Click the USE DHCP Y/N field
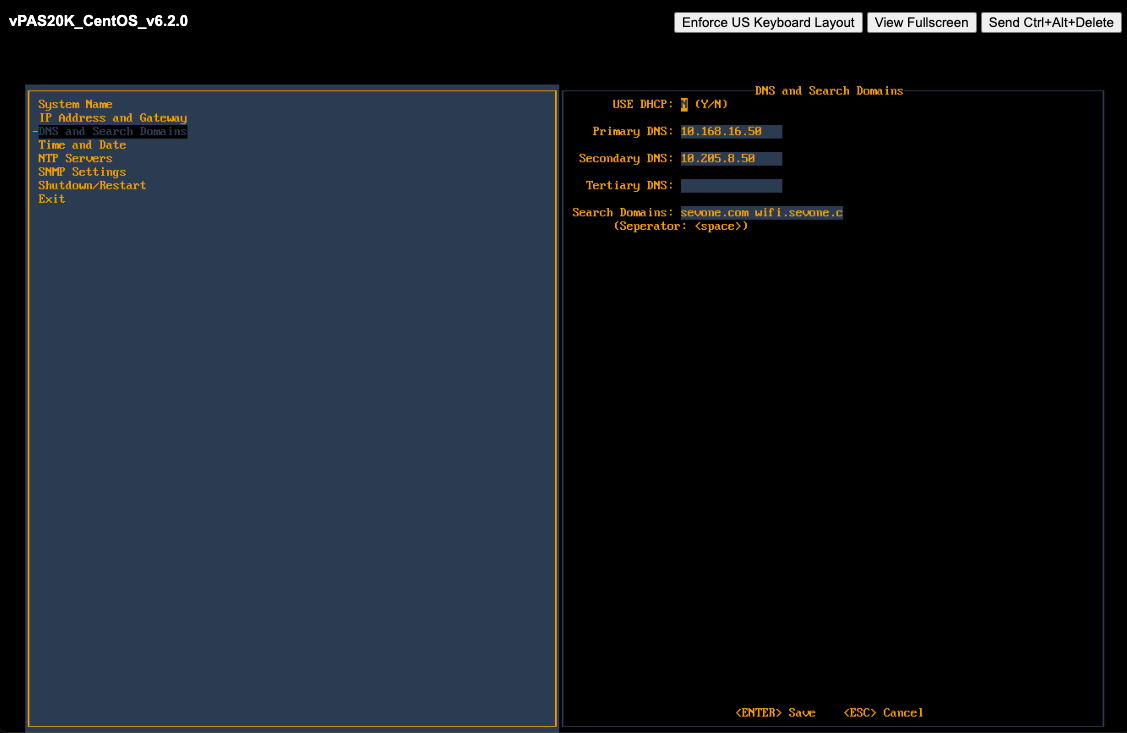 click(x=684, y=105)
